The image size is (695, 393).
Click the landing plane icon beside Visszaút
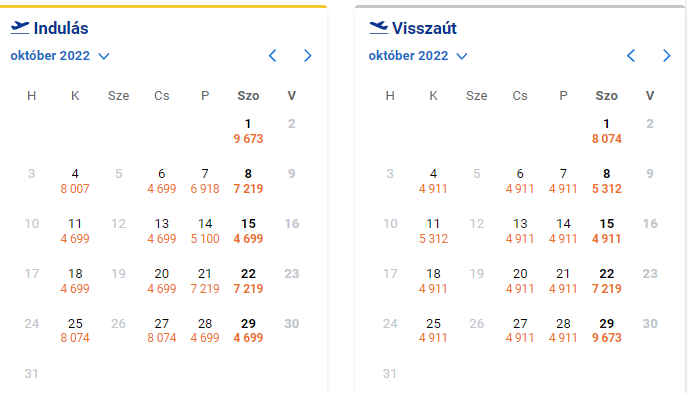[379, 27]
